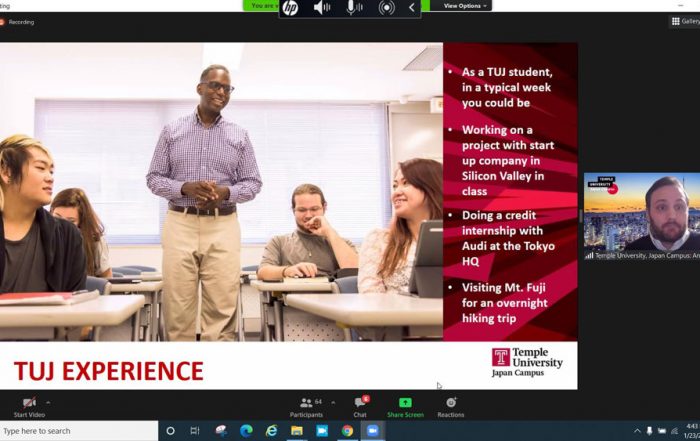Click the 'As a TUJ student' bullet text
Image resolution: width=700 pixels, height=441 pixels.
(x=507, y=87)
